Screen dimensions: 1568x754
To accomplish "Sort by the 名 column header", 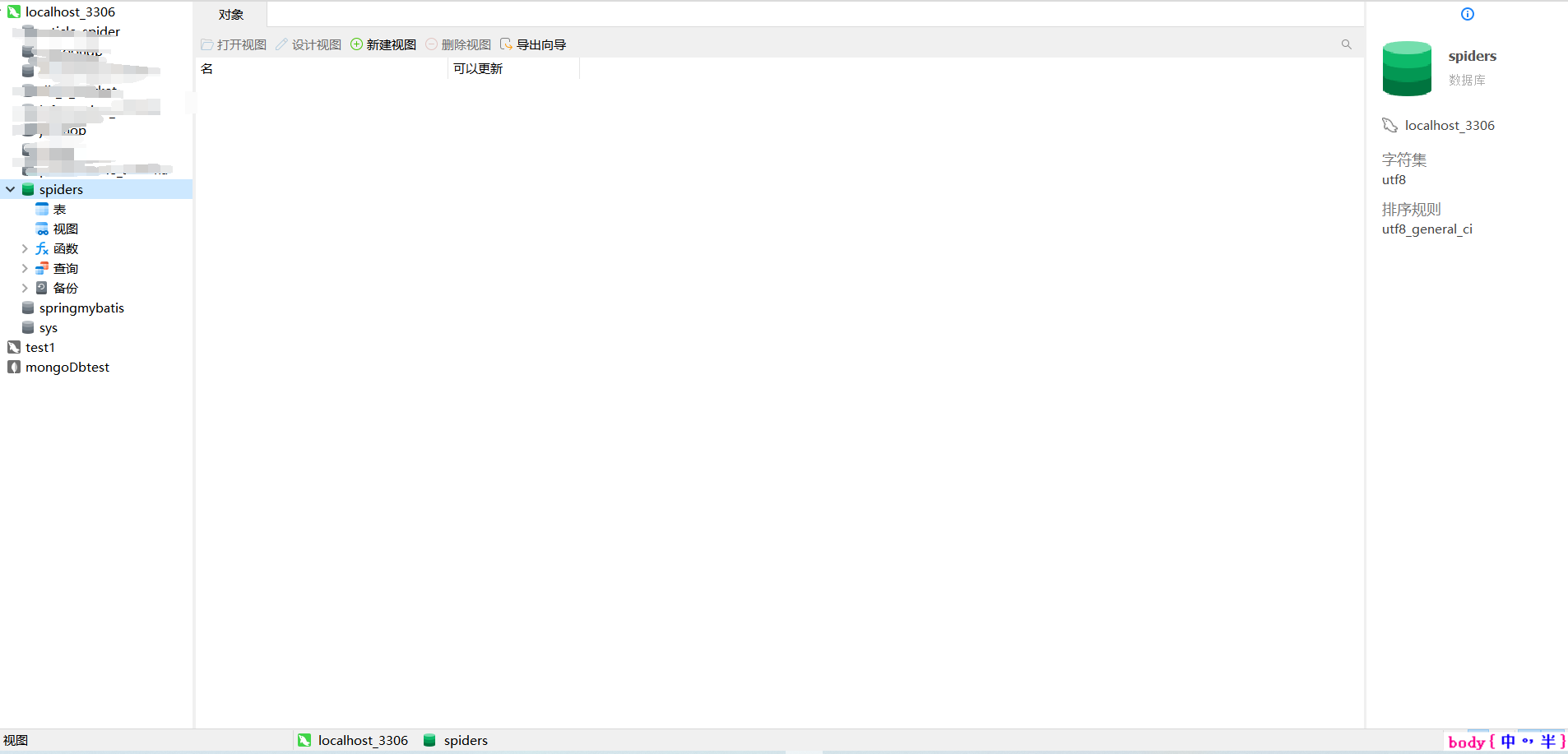I will point(322,68).
